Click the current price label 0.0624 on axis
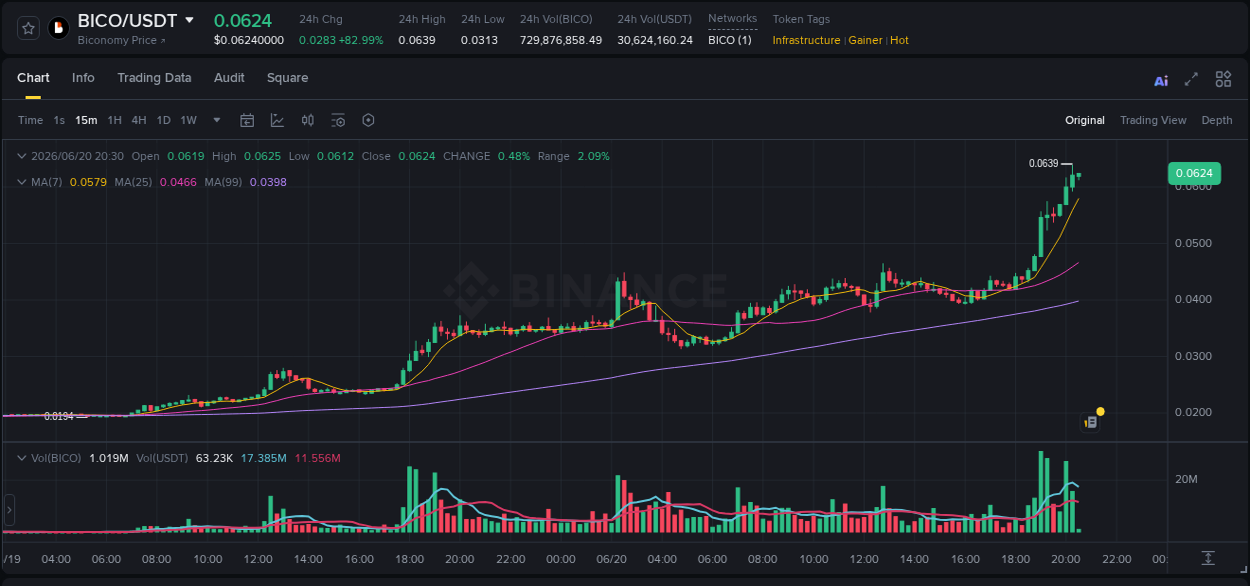 tap(1194, 173)
